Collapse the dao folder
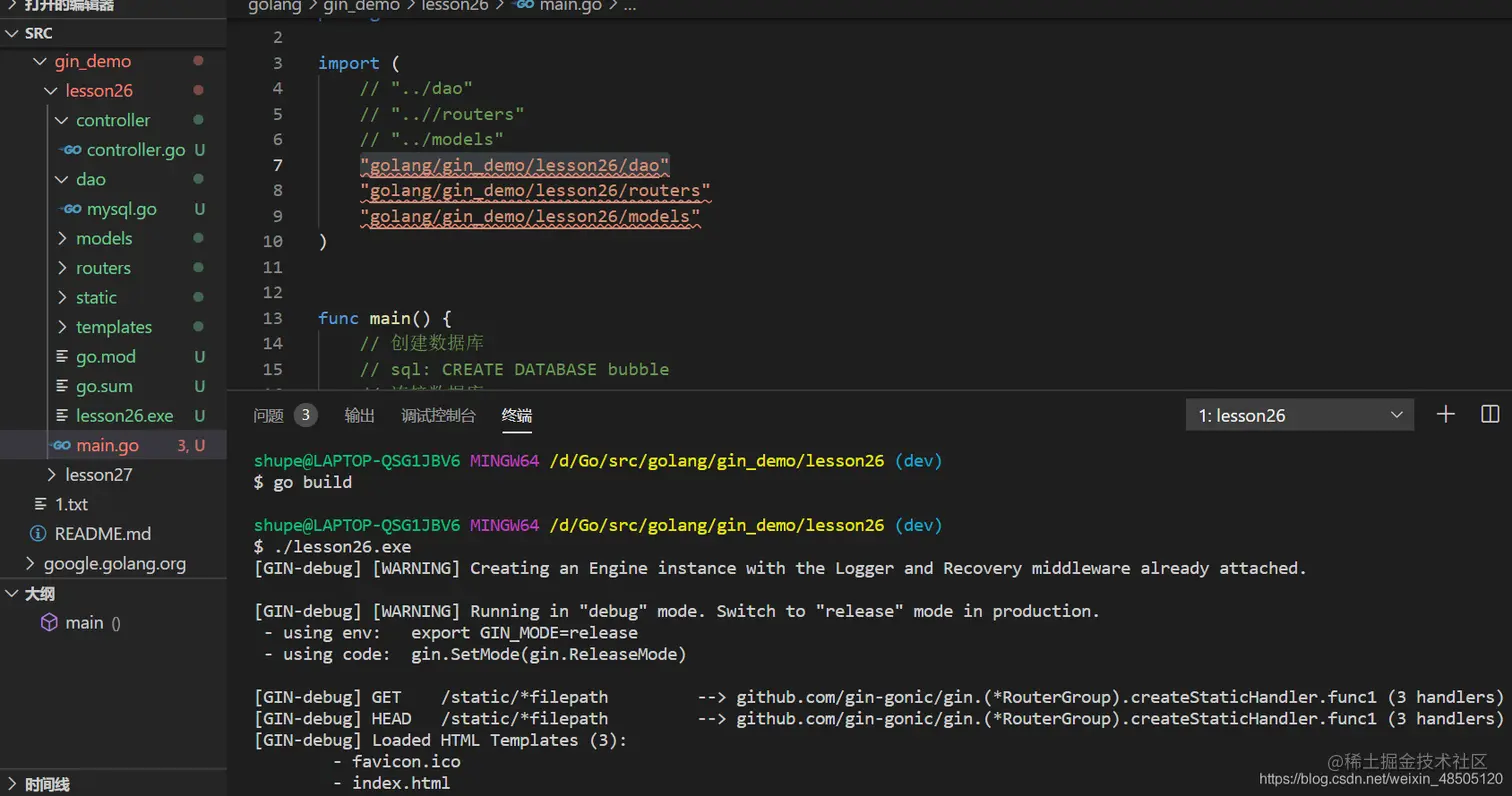Viewport: 1512px width, 796px height. [x=62, y=180]
